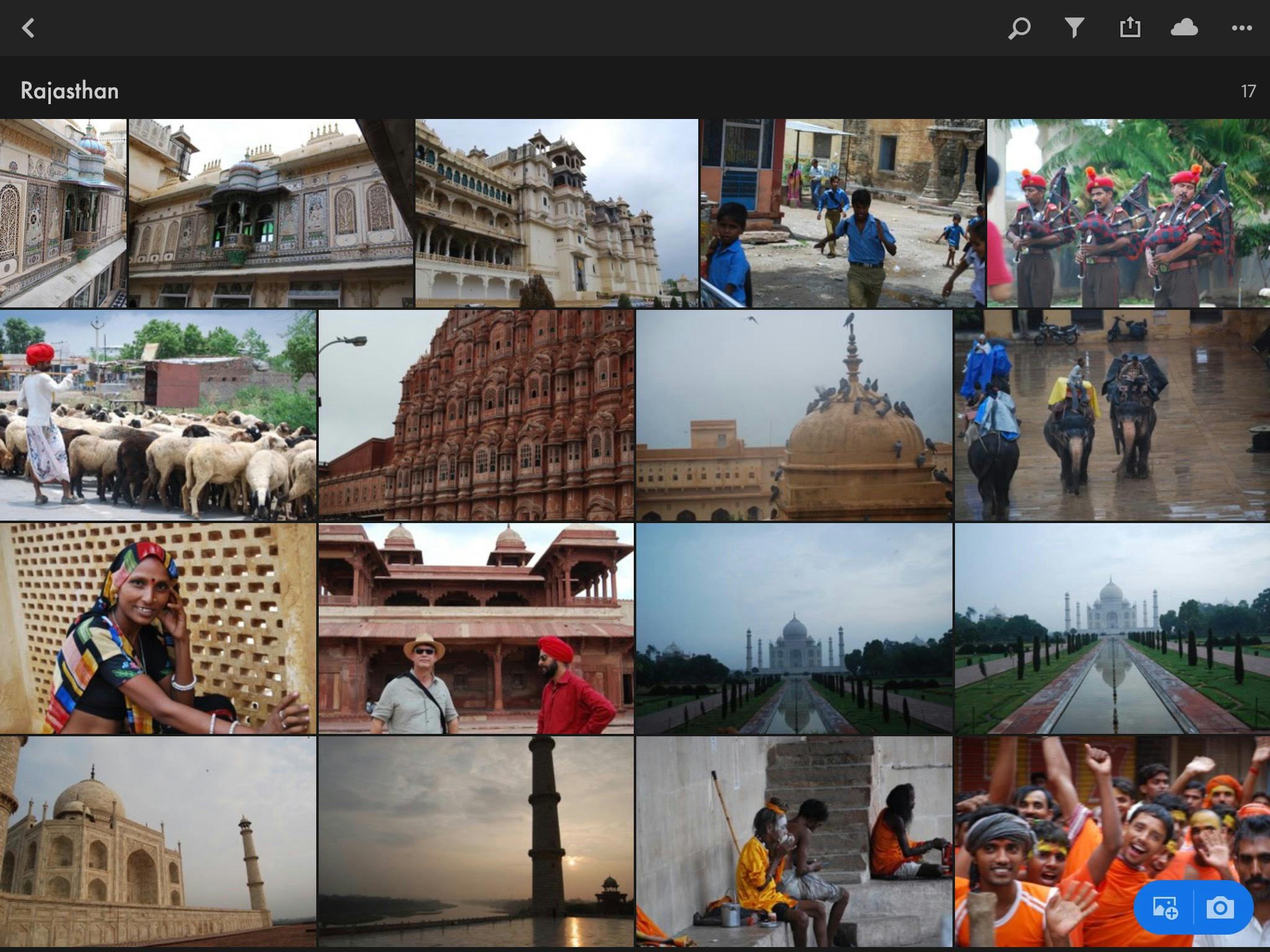Click the Rajasthan album title
The width and height of the screenshot is (1270, 952).
(69, 91)
